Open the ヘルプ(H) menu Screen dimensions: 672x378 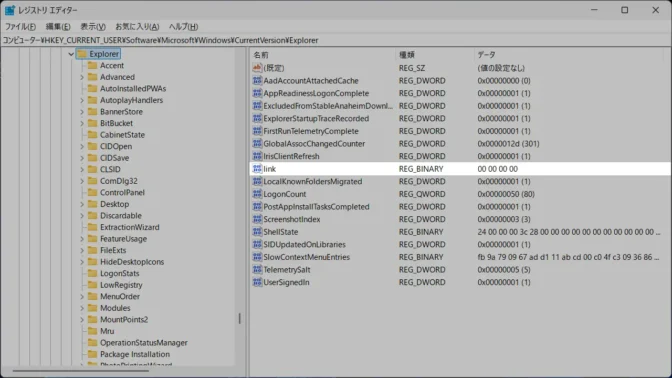(x=183, y=27)
